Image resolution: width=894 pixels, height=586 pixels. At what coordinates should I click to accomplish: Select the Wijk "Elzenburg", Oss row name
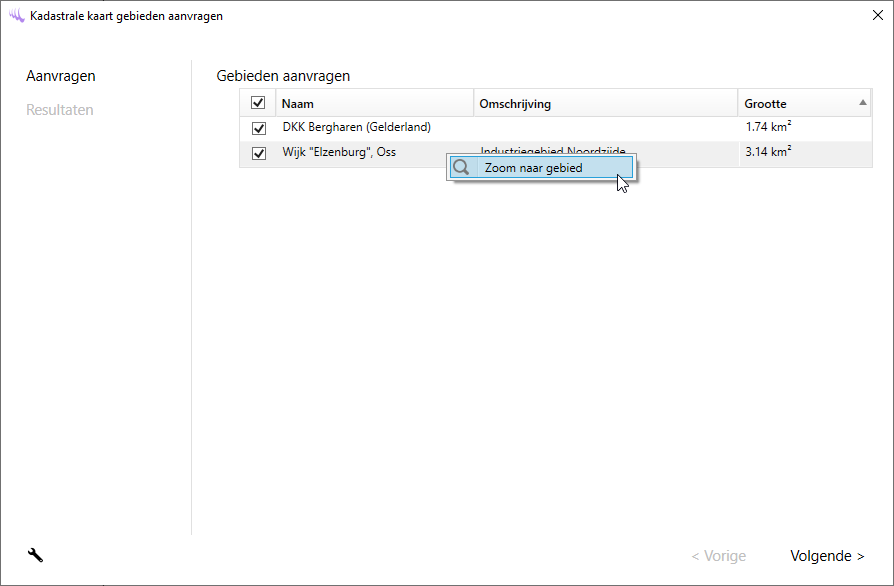(339, 153)
